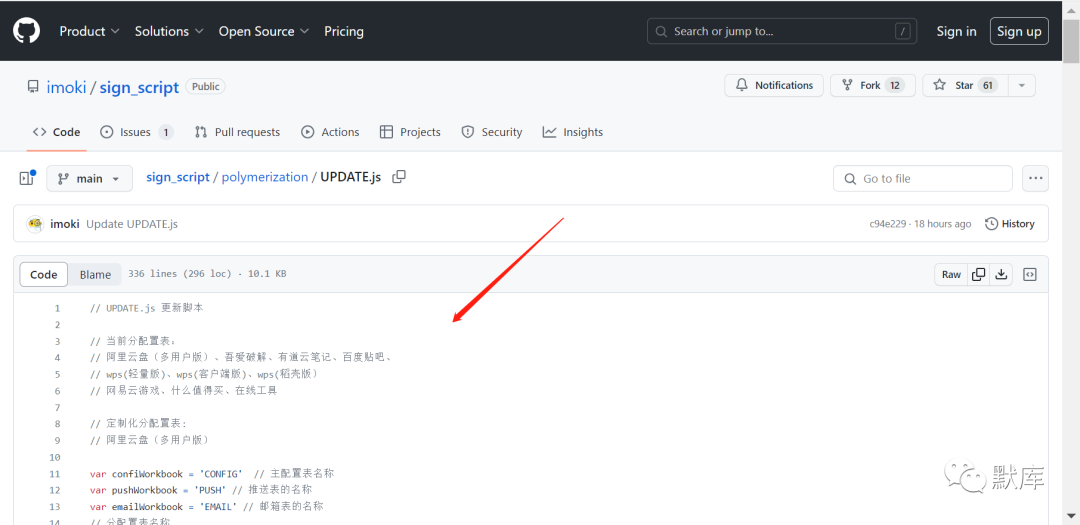The height and width of the screenshot is (525, 1080).
Task: Go to polymerization folder breadcrumb
Action: [264, 177]
